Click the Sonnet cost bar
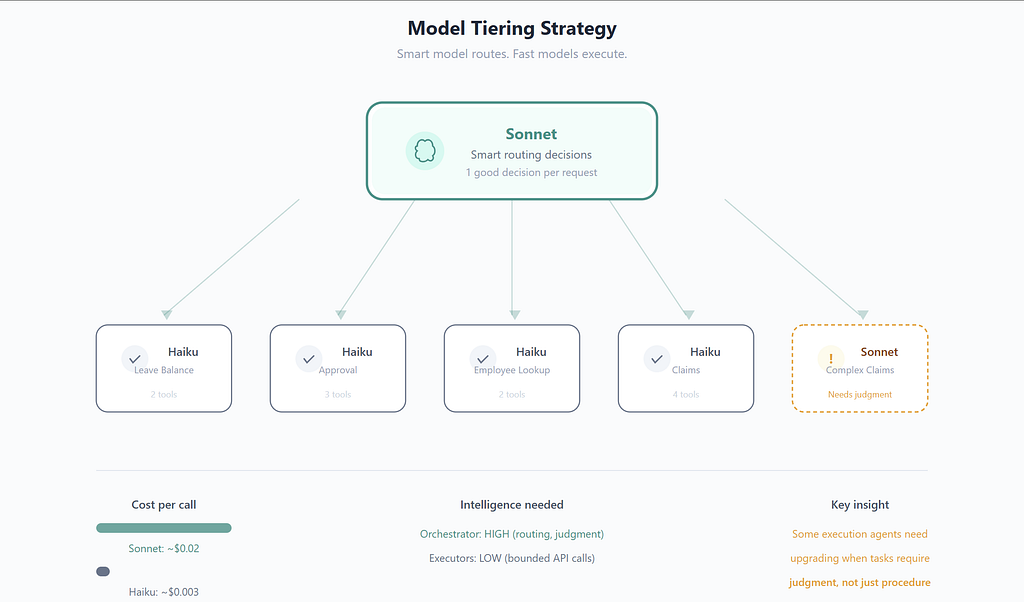 tap(164, 528)
